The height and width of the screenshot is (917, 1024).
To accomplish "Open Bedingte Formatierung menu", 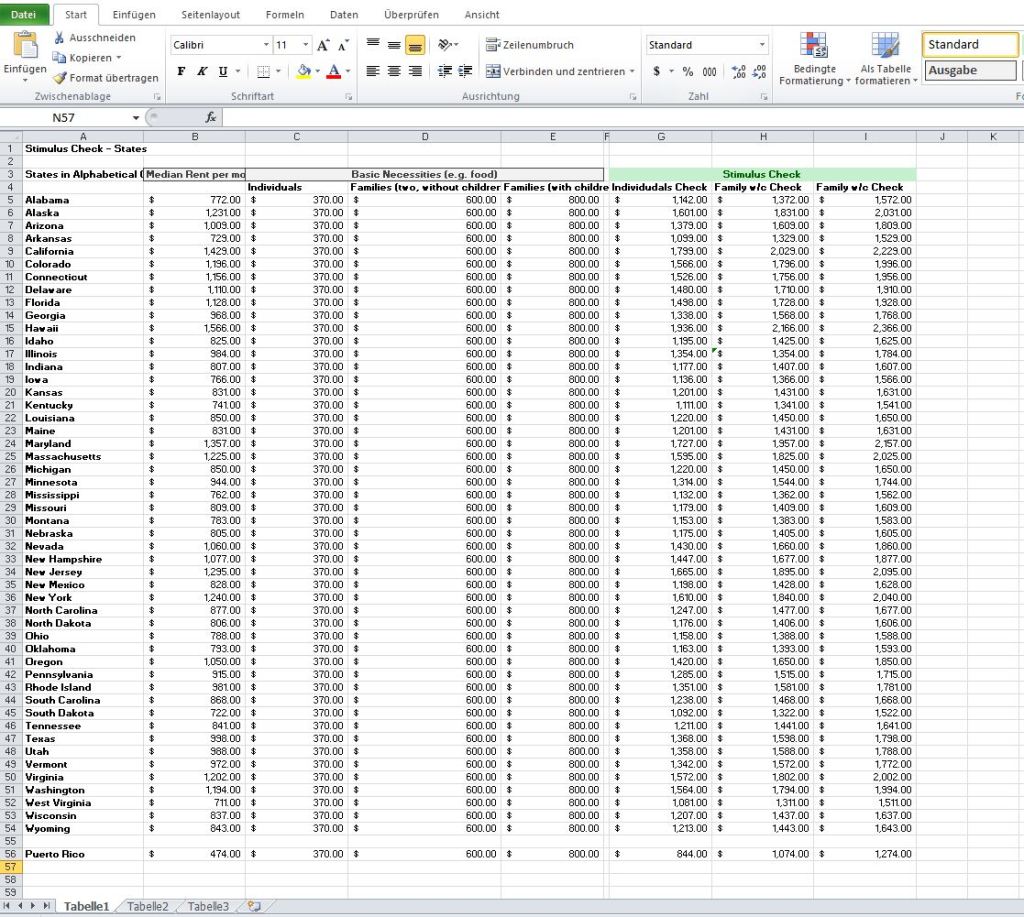I will [x=814, y=60].
